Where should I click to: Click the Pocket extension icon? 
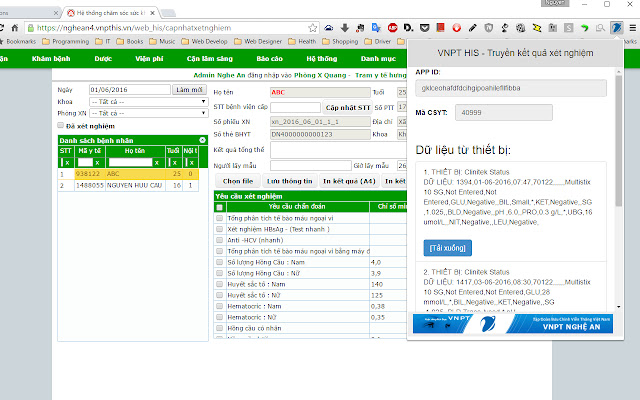[424, 28]
